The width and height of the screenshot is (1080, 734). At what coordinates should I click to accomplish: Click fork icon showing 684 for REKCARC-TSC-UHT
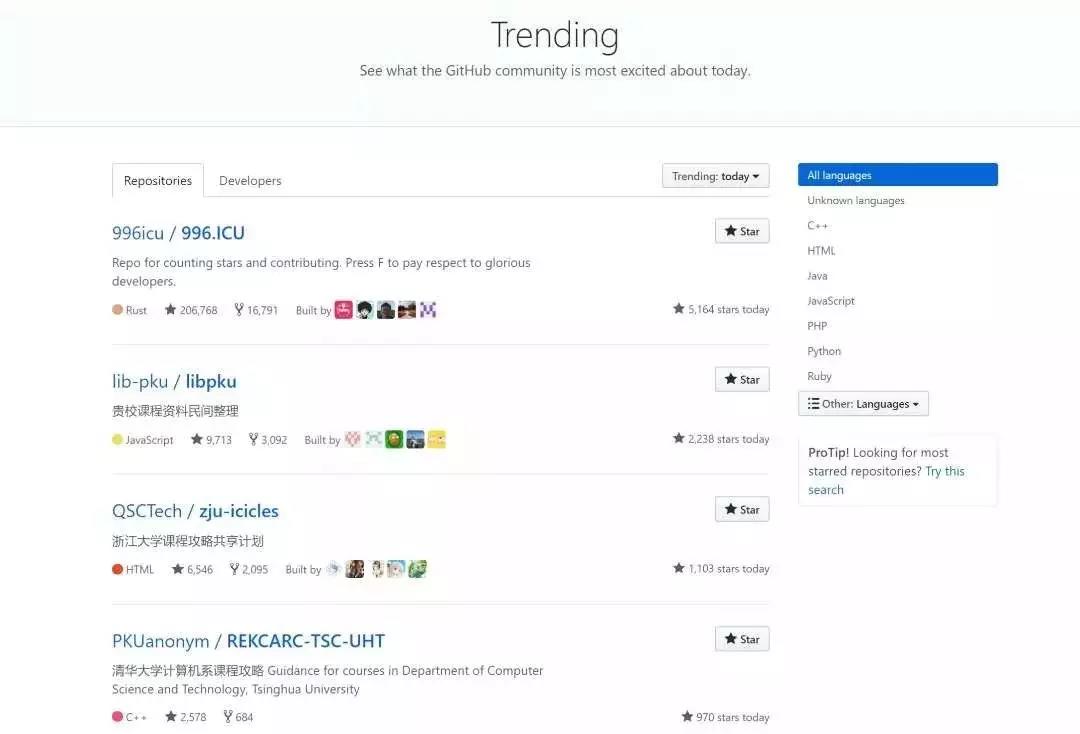tap(228, 717)
